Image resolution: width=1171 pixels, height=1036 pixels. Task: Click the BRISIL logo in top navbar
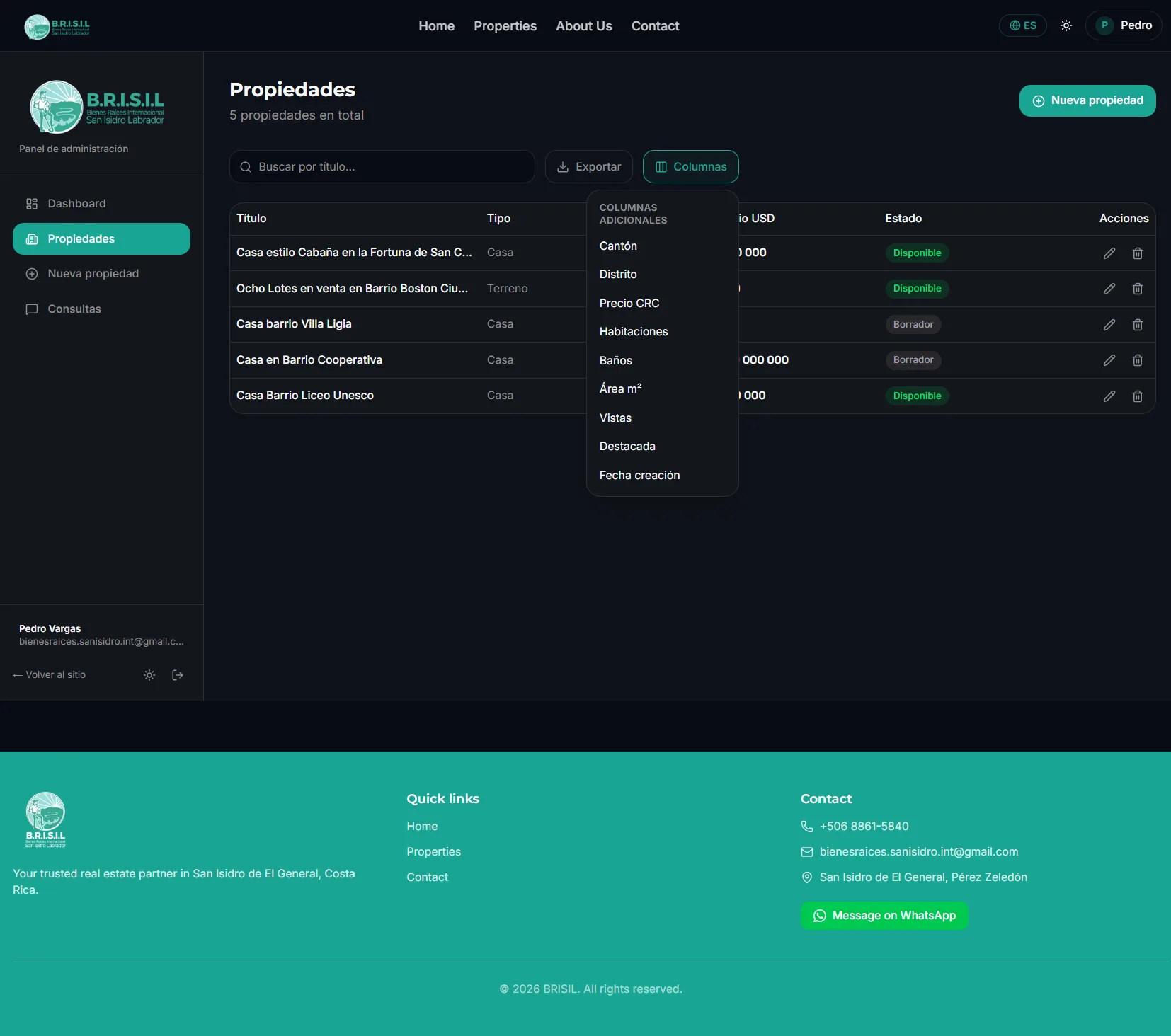57,27
